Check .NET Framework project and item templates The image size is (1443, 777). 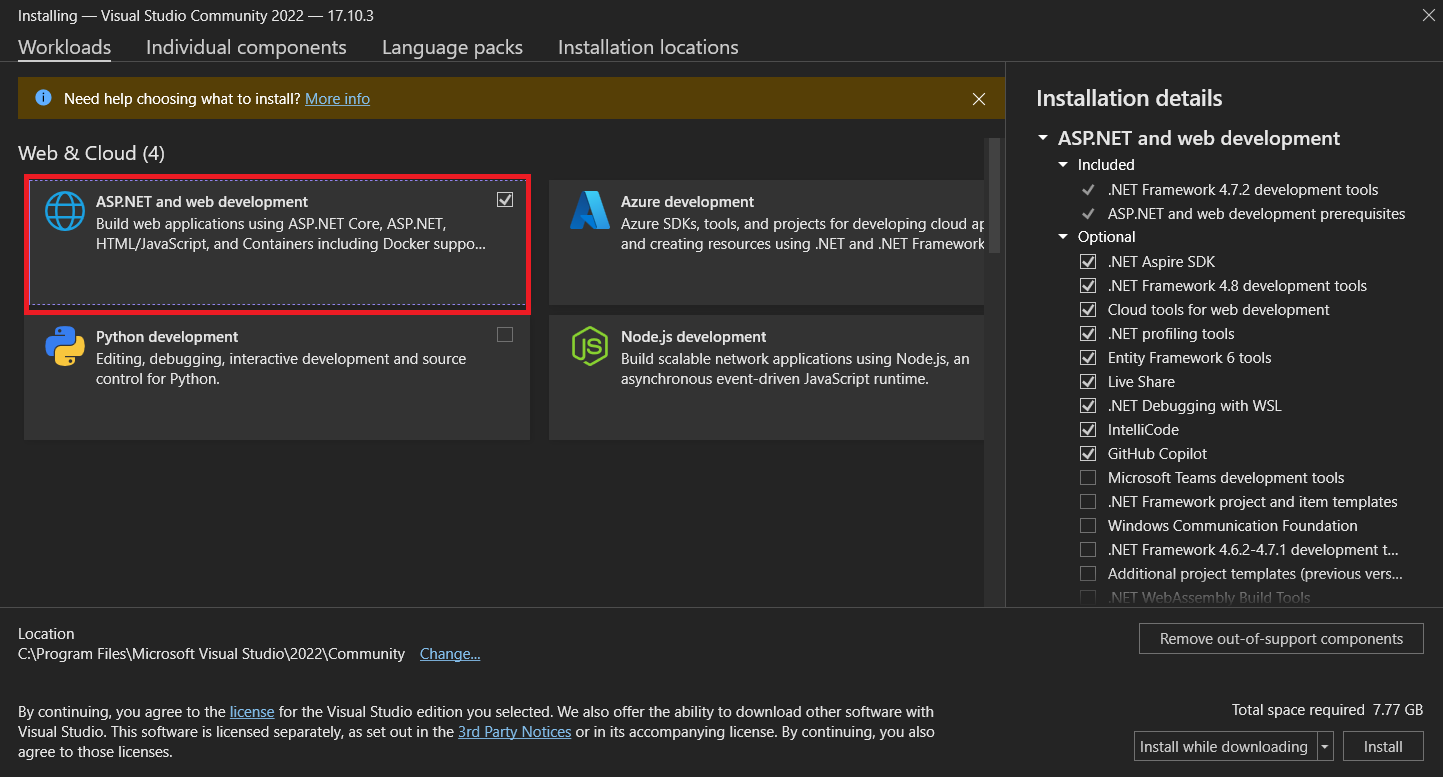(x=1088, y=502)
